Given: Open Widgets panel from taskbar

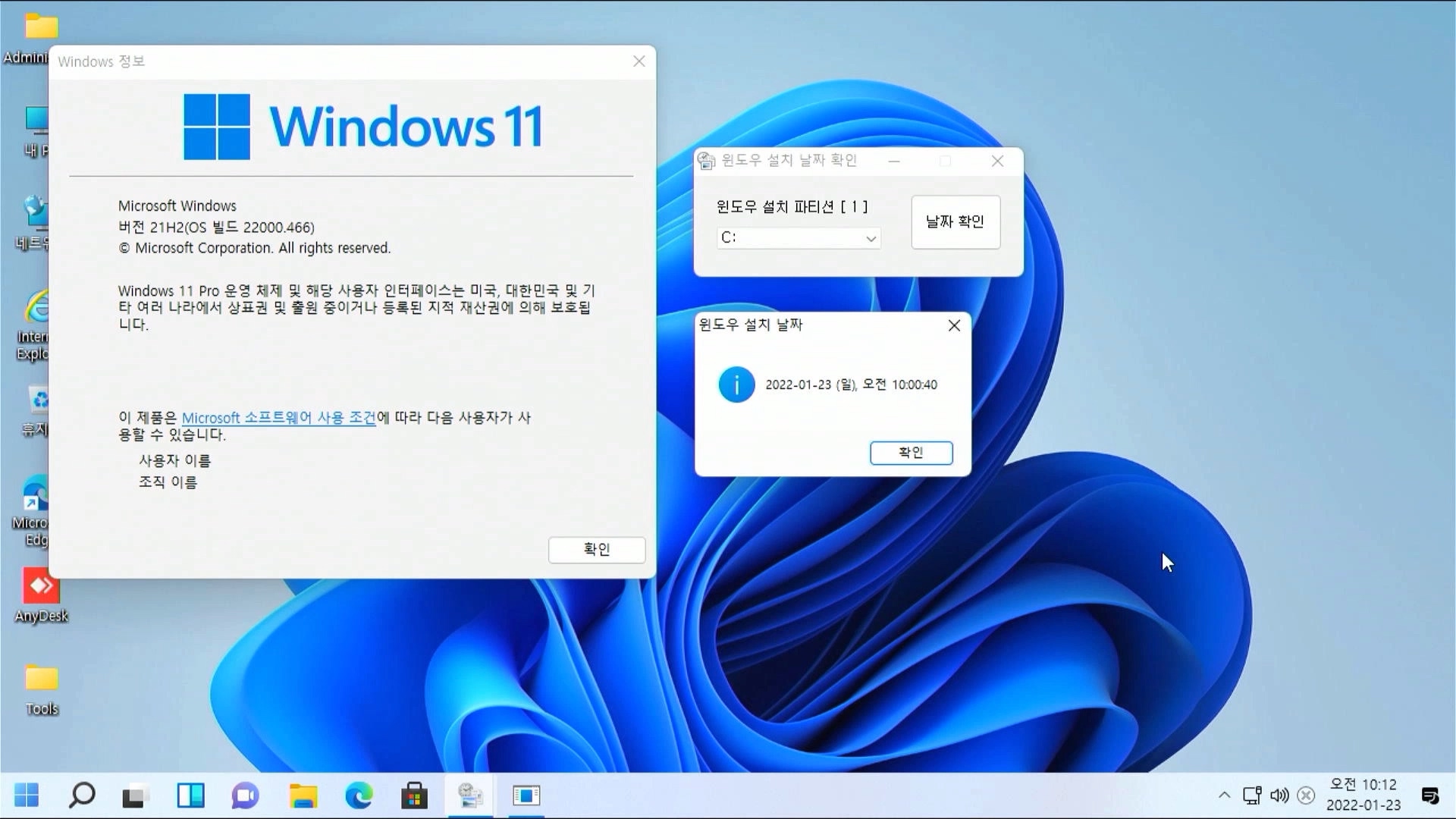Looking at the screenshot, I should click(x=190, y=795).
